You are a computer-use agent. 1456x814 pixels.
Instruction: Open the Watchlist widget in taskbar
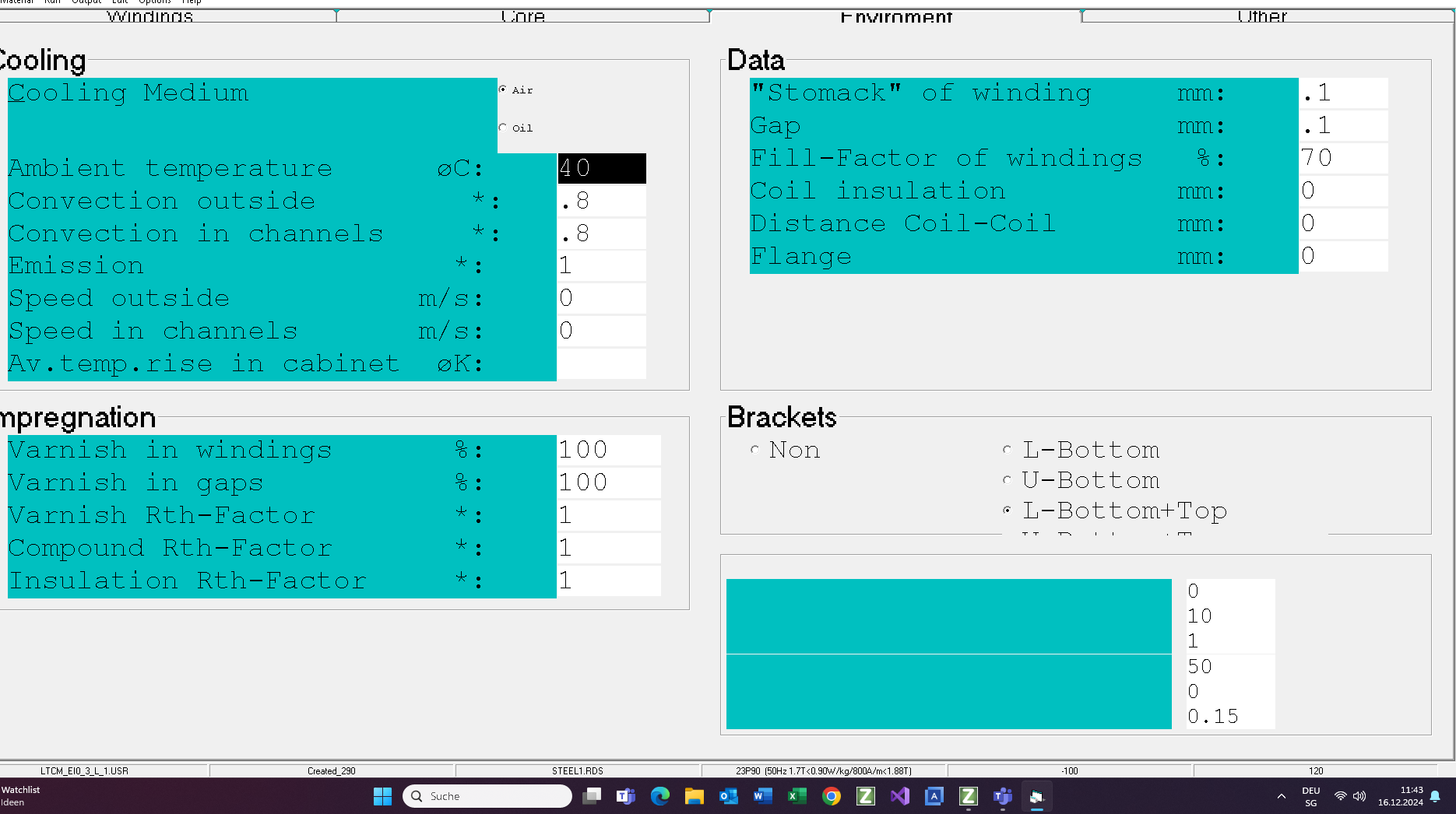(22, 796)
